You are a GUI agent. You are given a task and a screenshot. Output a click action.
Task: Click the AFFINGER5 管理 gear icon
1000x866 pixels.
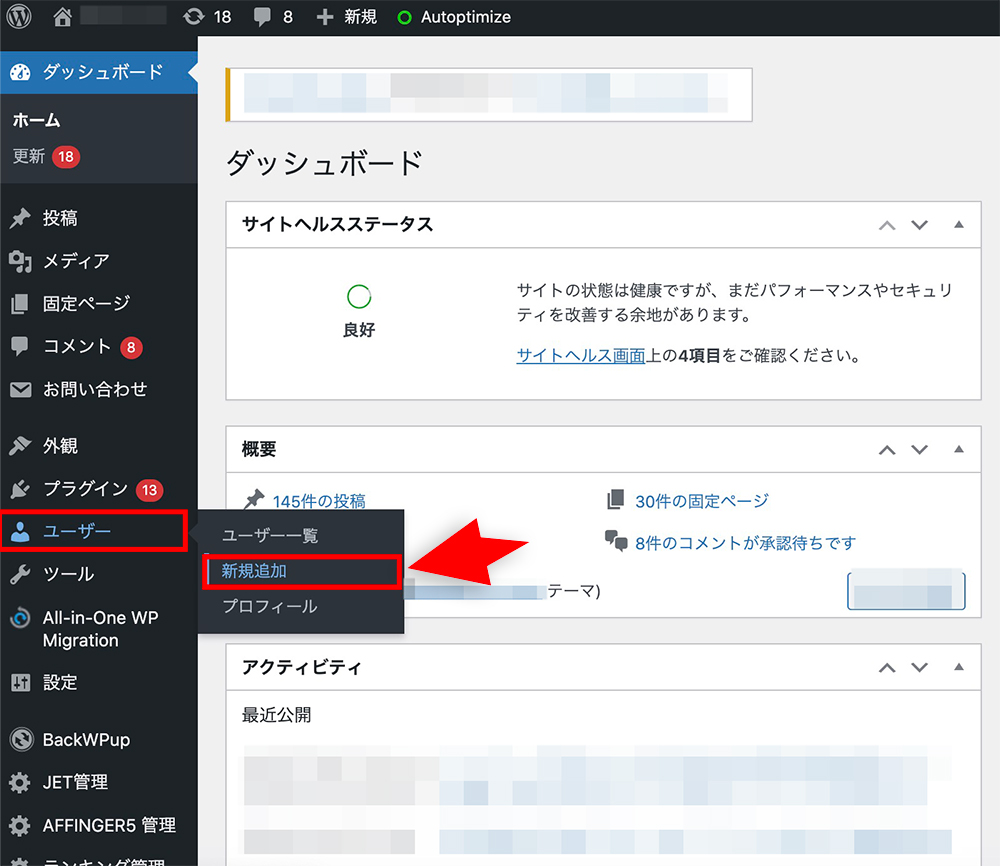pyautogui.click(x=20, y=825)
